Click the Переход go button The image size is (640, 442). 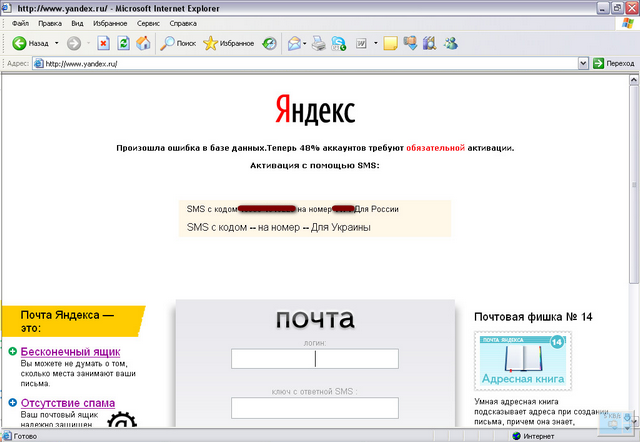tap(614, 64)
